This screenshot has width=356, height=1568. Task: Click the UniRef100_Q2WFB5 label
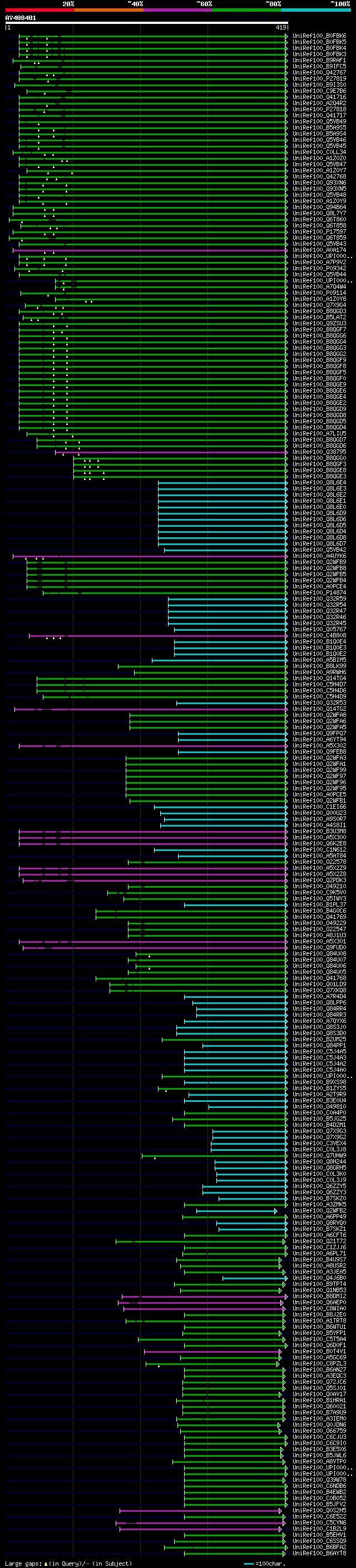[319, 574]
